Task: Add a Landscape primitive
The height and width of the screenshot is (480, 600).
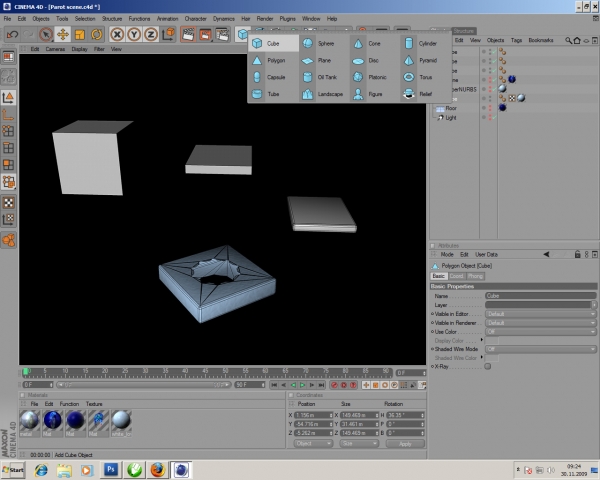Action: coord(324,94)
